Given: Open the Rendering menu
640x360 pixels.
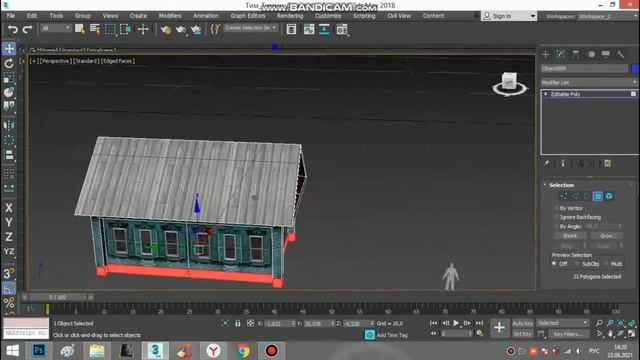Looking at the screenshot, I should tap(290, 16).
